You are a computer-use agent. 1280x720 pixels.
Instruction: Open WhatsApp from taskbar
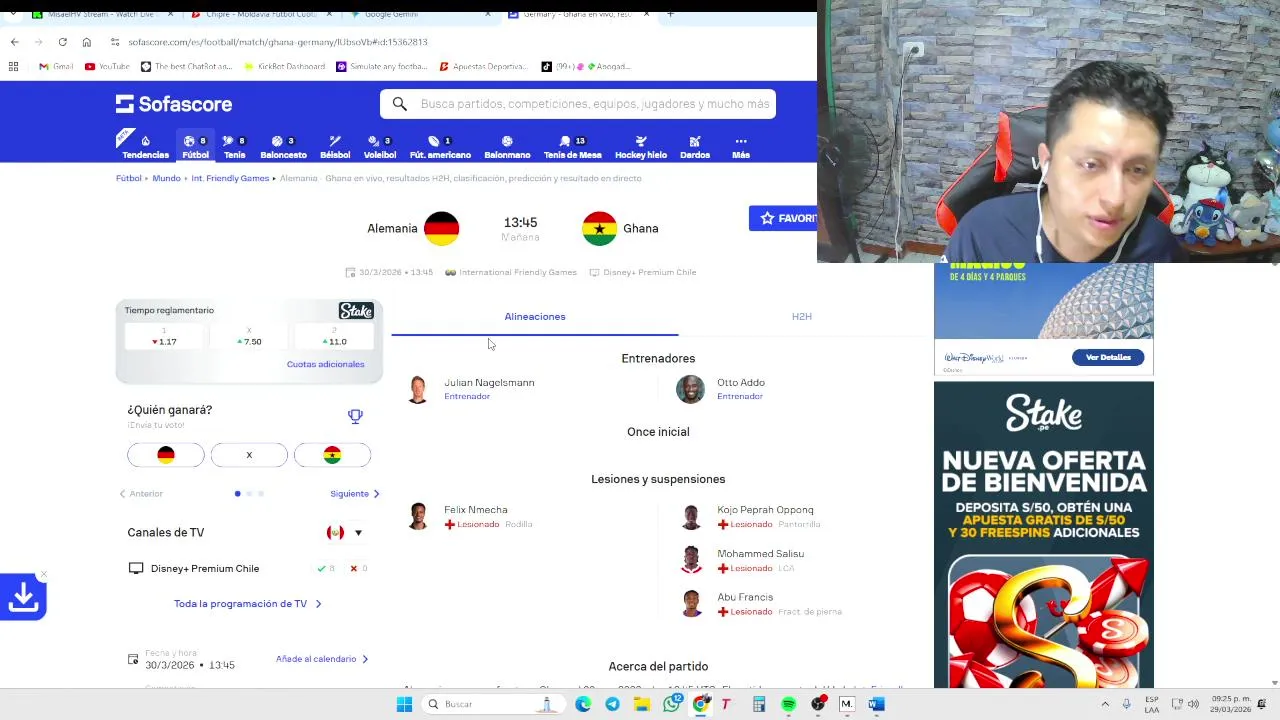point(671,704)
